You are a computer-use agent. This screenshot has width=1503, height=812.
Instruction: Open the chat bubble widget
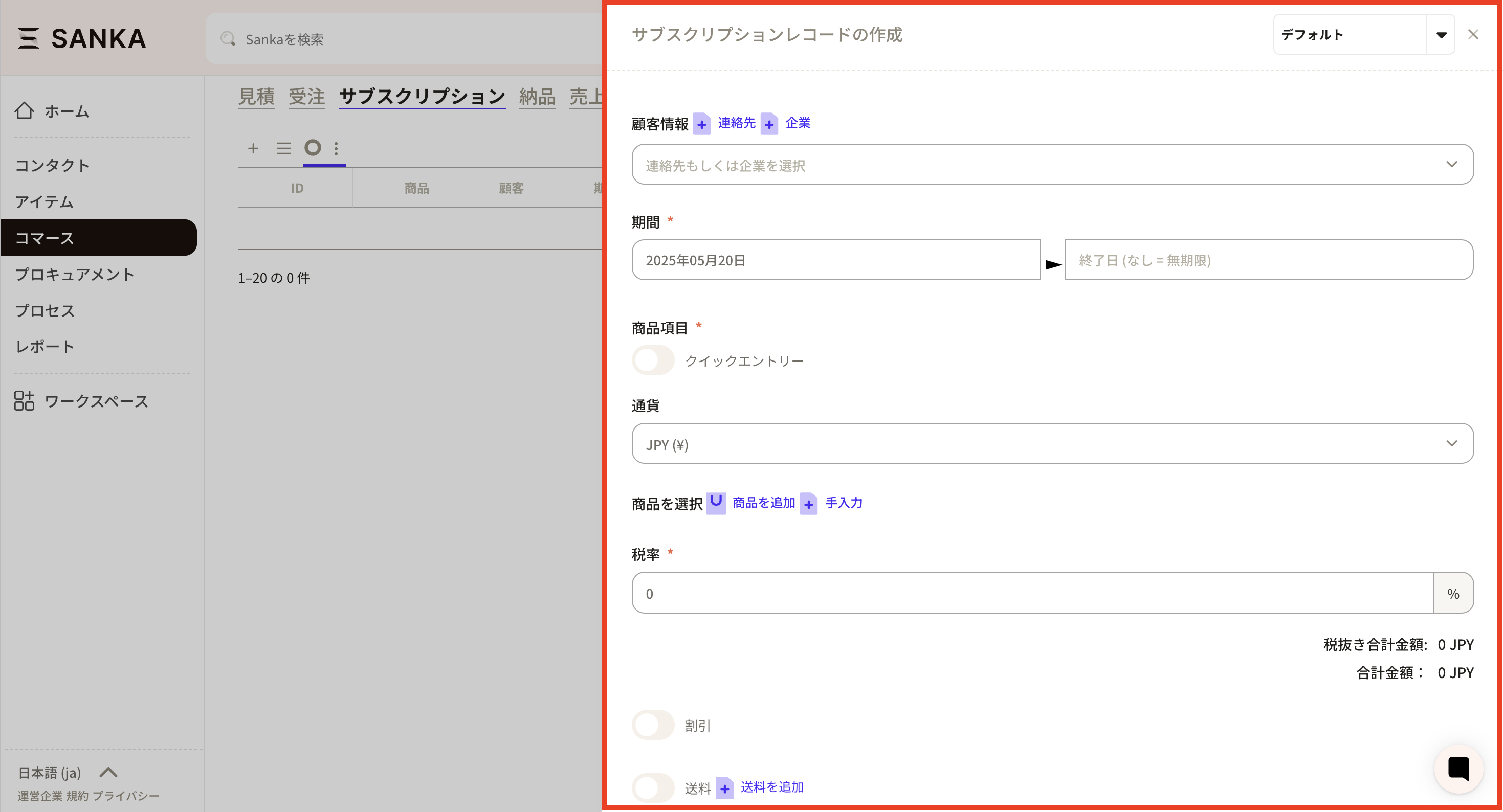(x=1458, y=769)
